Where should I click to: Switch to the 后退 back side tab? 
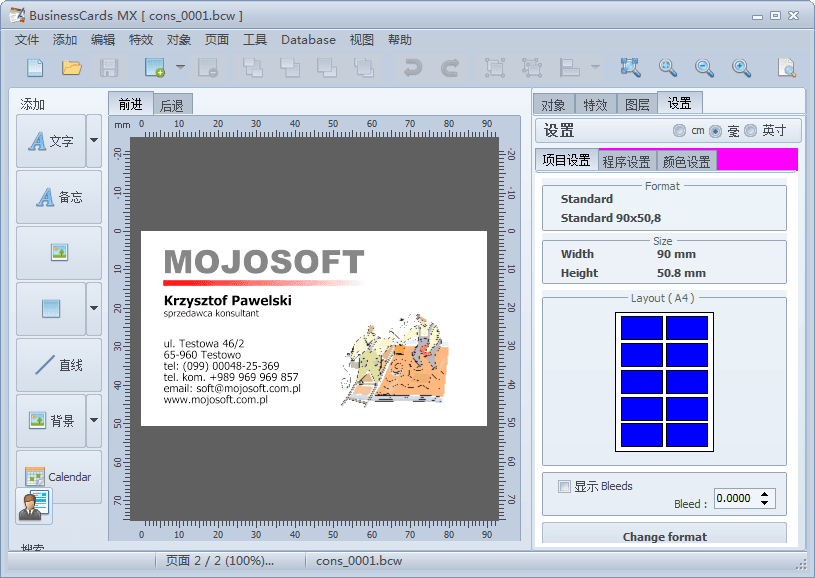coord(173,106)
